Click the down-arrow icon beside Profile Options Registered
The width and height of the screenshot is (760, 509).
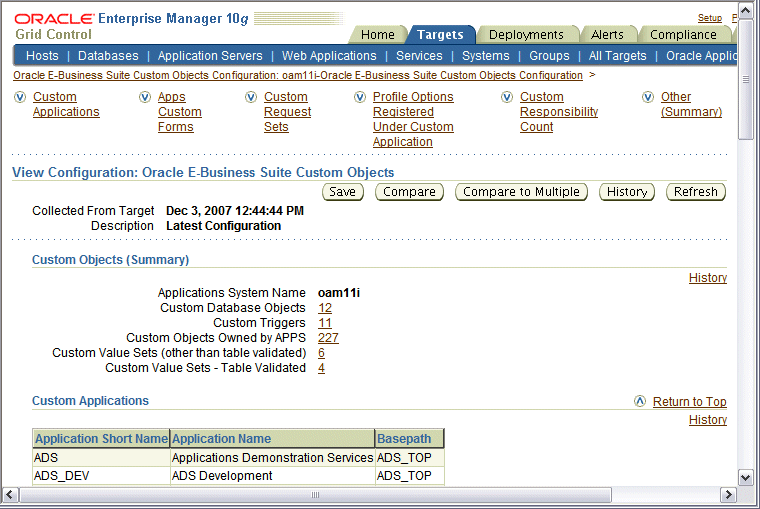[x=360, y=97]
